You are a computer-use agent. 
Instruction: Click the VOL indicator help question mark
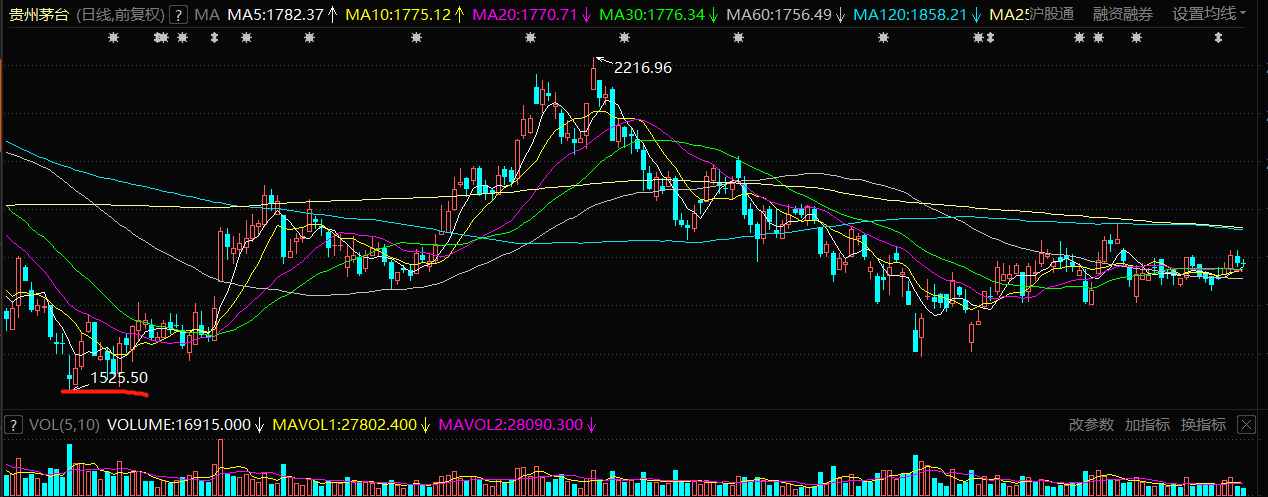[14, 424]
